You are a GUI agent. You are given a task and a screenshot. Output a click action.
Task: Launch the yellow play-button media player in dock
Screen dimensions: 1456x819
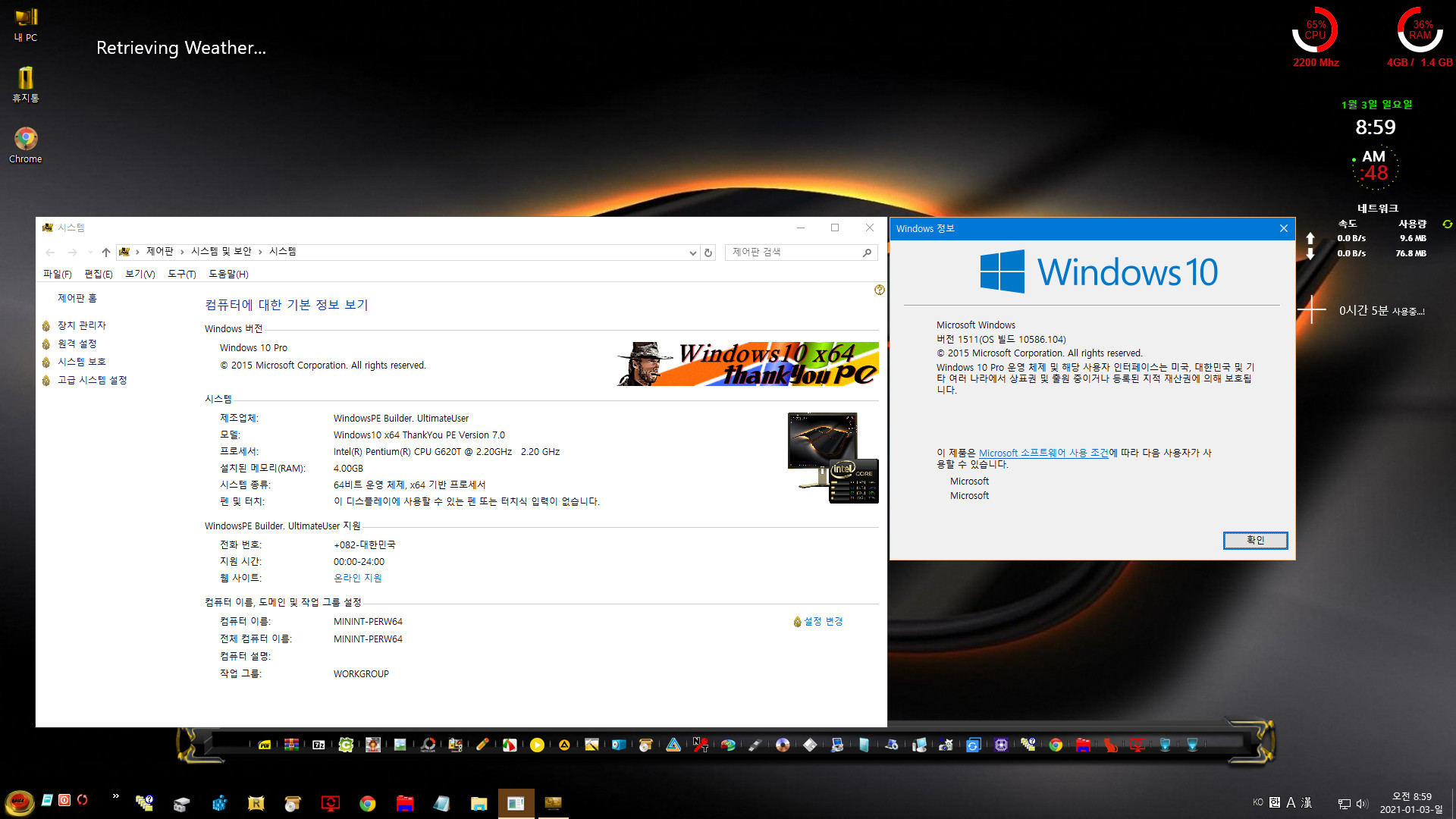pos(537,745)
